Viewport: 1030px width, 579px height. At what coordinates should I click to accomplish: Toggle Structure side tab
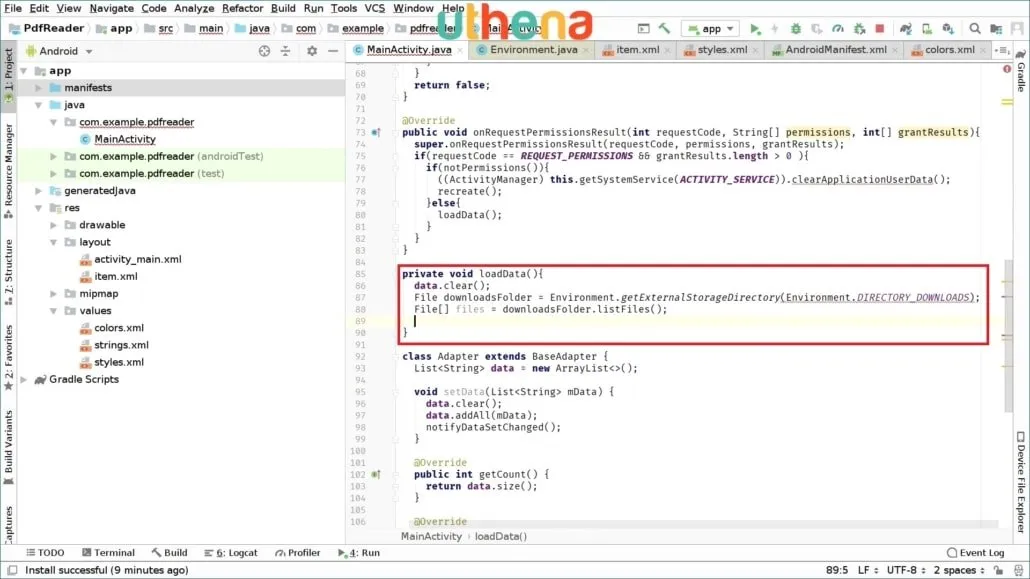9,272
